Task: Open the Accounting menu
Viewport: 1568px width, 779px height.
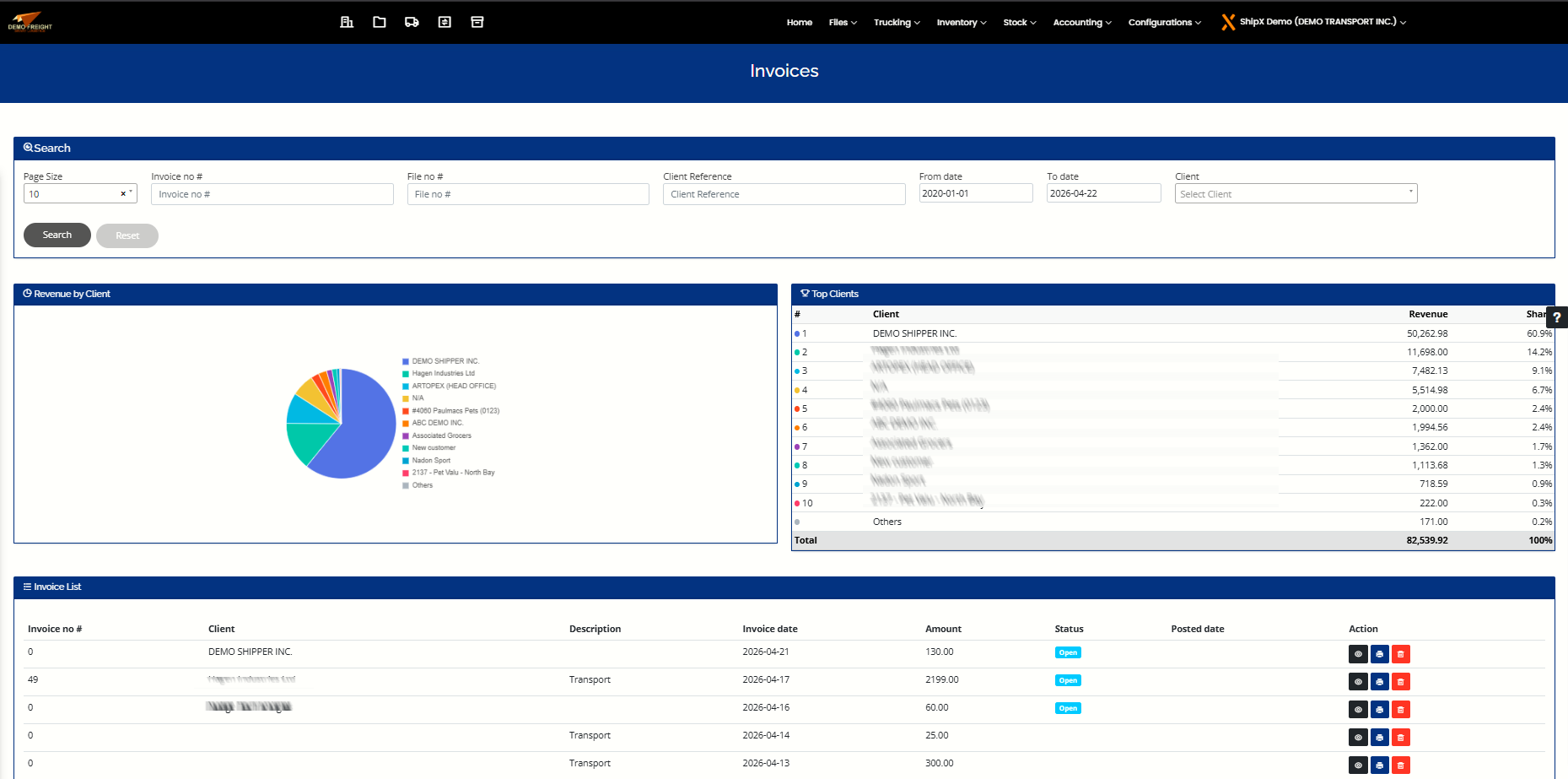Action: 1081,23
